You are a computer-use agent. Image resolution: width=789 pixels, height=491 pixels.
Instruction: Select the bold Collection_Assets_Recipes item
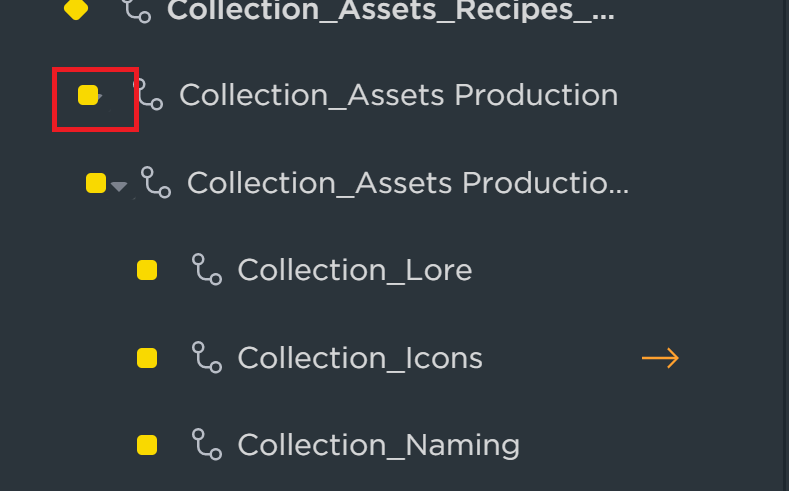click(x=390, y=10)
